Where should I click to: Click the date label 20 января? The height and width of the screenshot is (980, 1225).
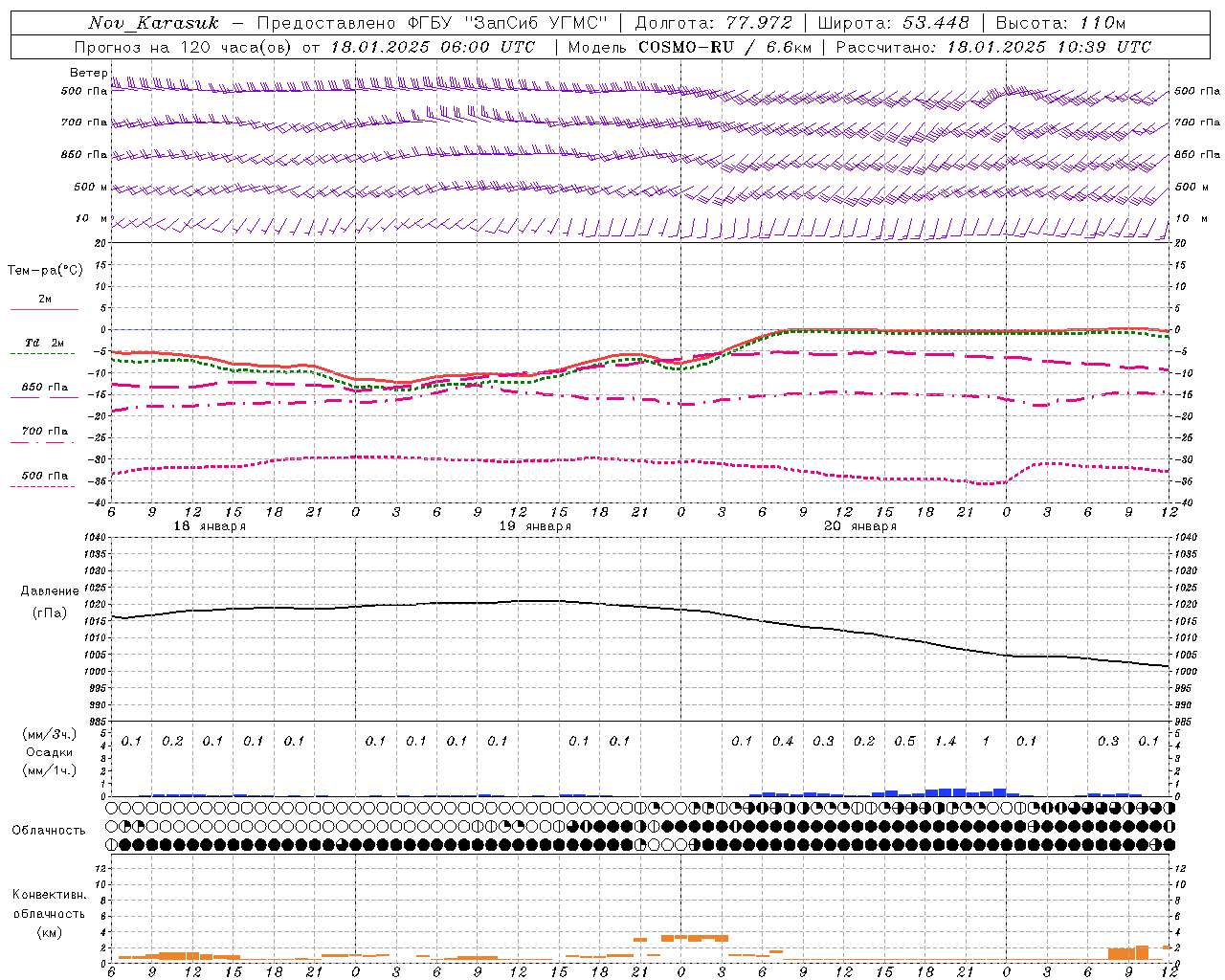click(860, 526)
